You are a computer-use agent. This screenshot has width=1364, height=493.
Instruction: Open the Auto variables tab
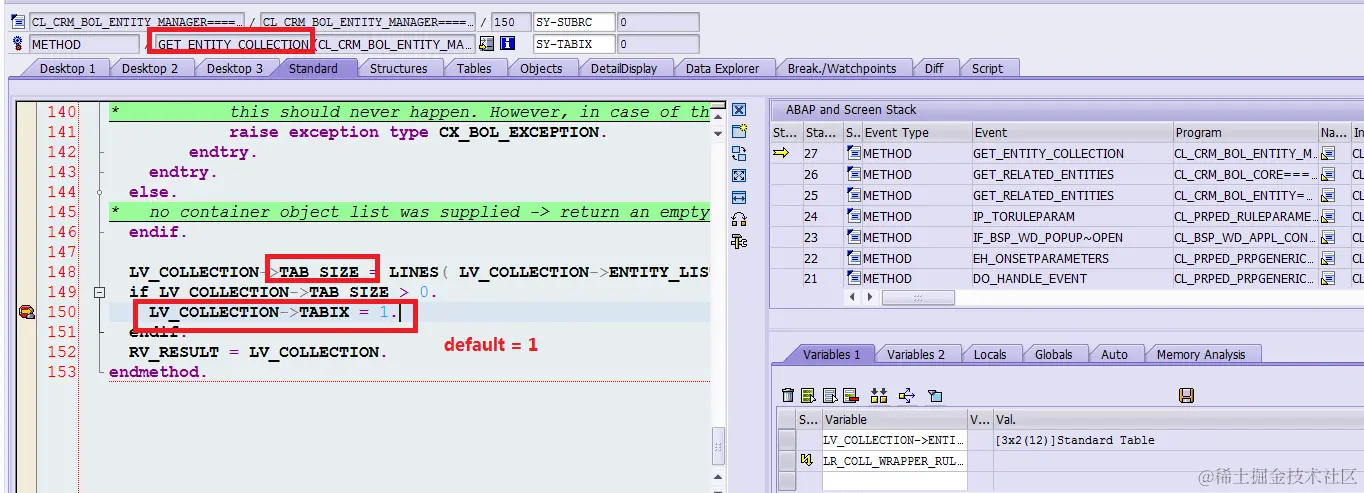(x=1114, y=354)
